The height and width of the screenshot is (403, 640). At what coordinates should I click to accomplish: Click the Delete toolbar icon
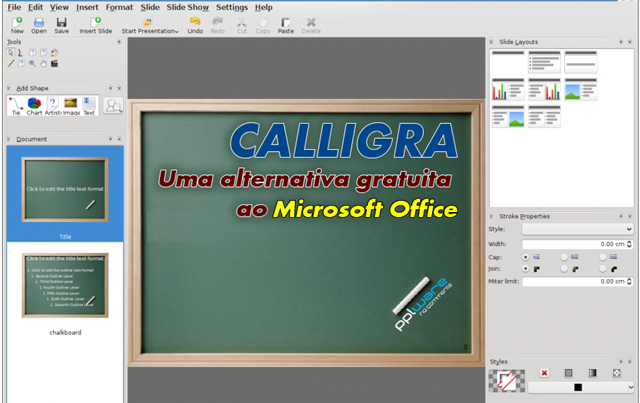(x=311, y=25)
